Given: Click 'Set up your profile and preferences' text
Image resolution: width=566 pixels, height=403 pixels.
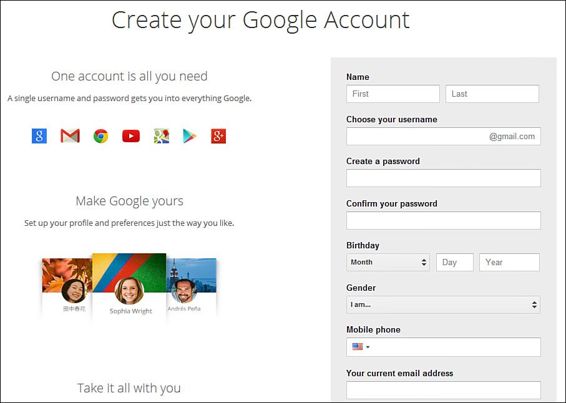Looking at the screenshot, I should tap(129, 223).
